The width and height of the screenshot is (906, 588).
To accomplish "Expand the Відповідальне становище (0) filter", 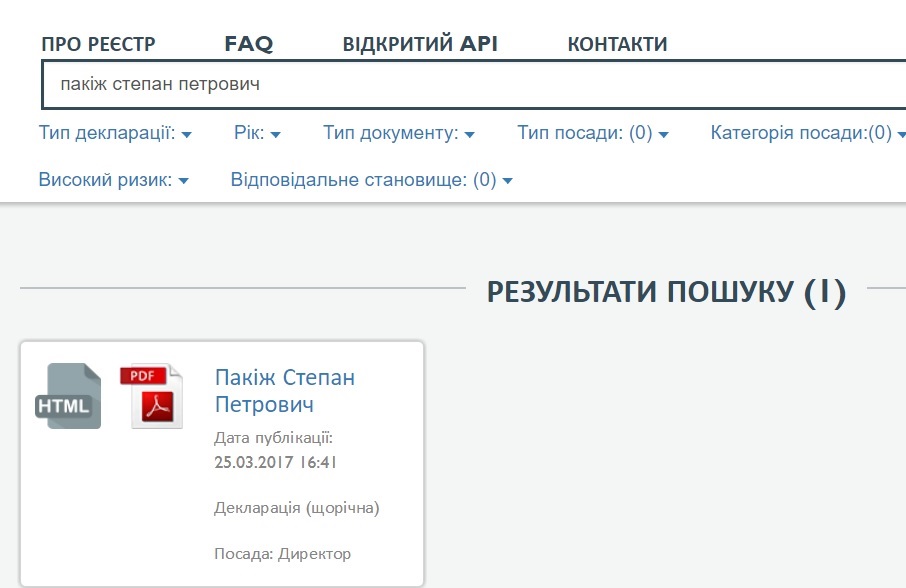I will click(371, 181).
